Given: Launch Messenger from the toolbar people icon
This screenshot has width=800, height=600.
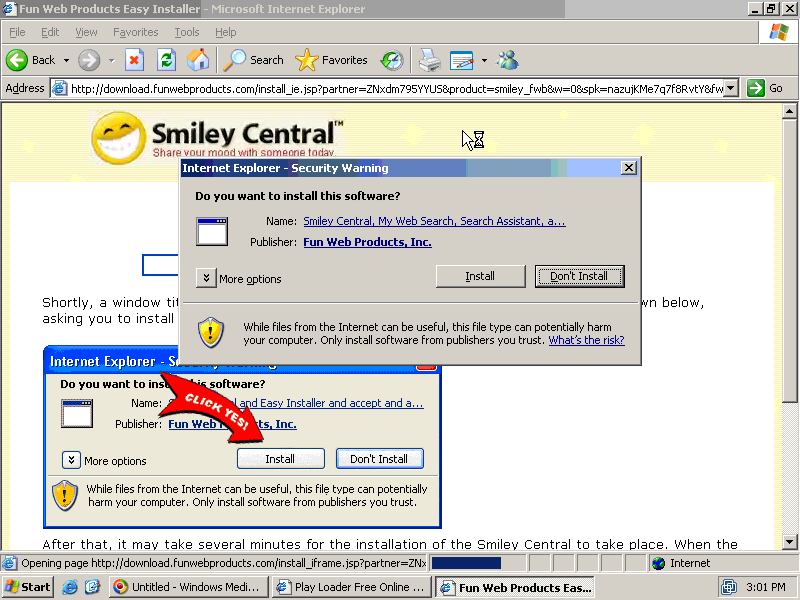Looking at the screenshot, I should click(x=508, y=60).
